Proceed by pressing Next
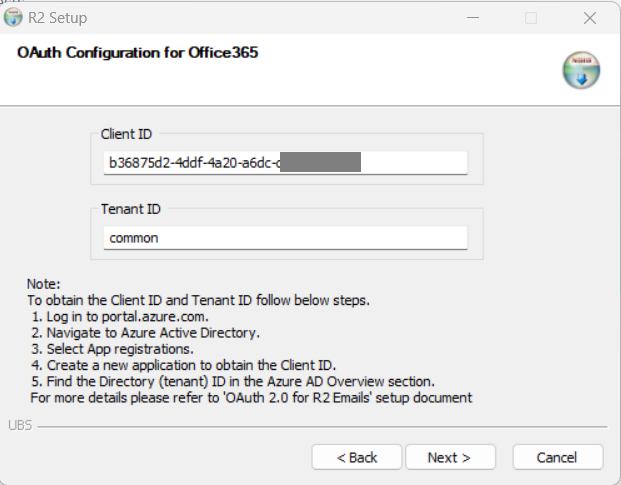621x485 pixels. pyautogui.click(x=449, y=457)
